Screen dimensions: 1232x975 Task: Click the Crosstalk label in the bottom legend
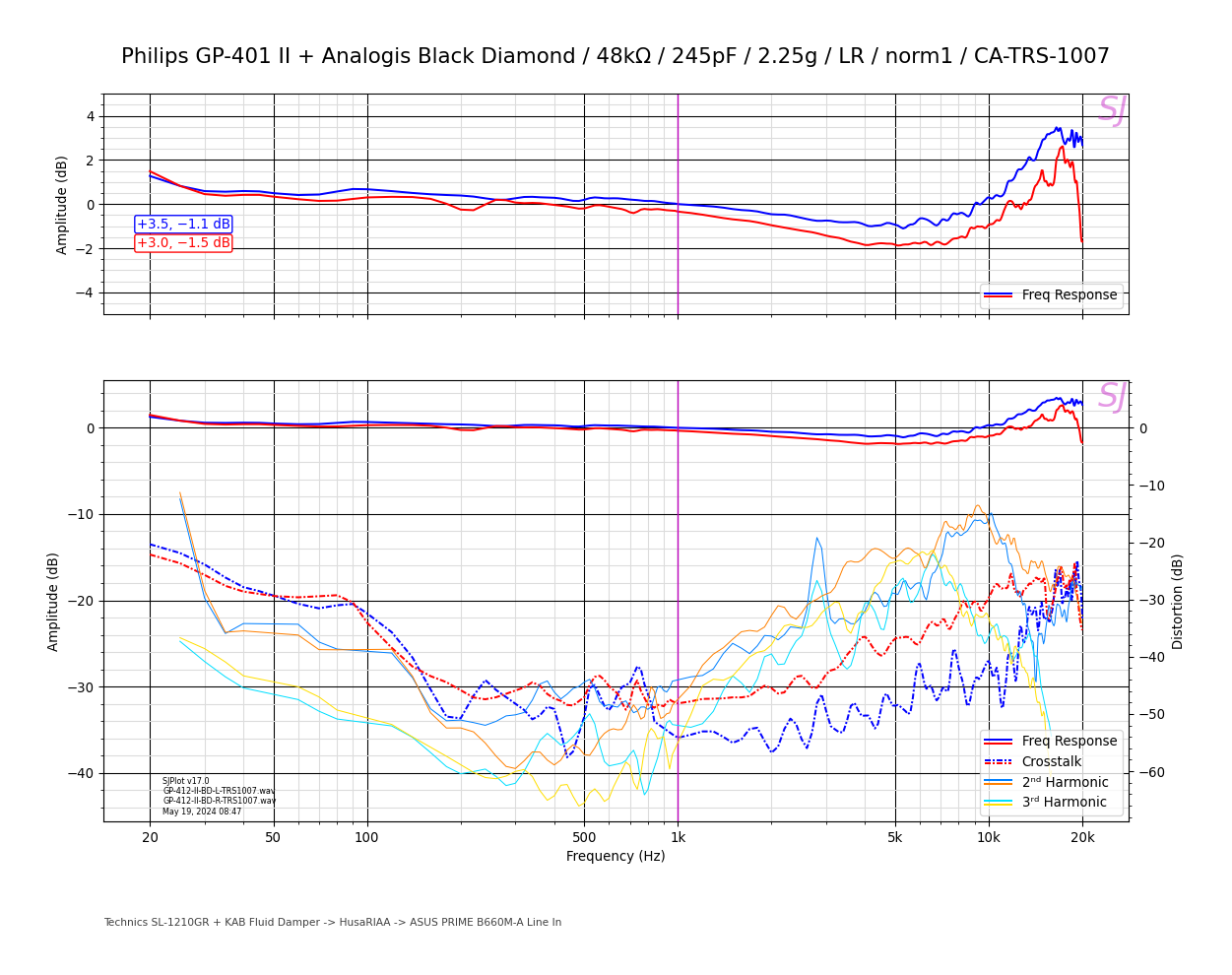pyautogui.click(x=1051, y=761)
